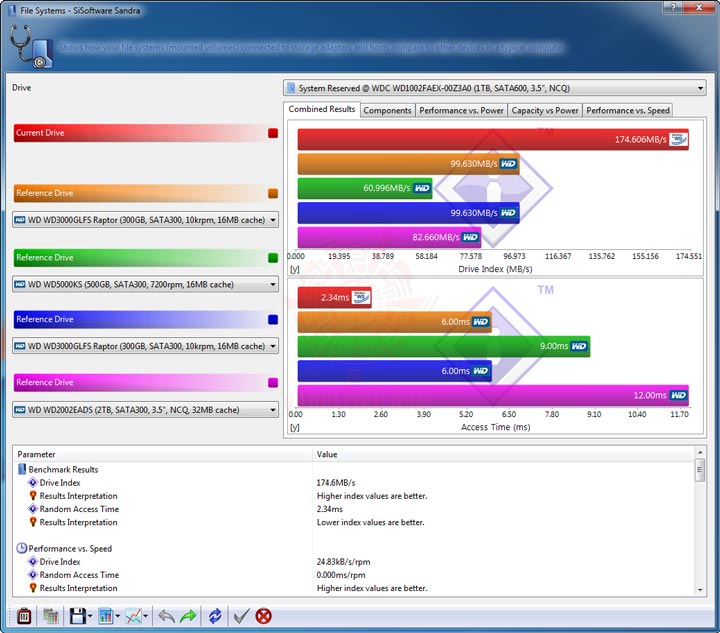This screenshot has height=633, width=720.
Task: Click the line graph chart icon
Action: tap(134, 616)
